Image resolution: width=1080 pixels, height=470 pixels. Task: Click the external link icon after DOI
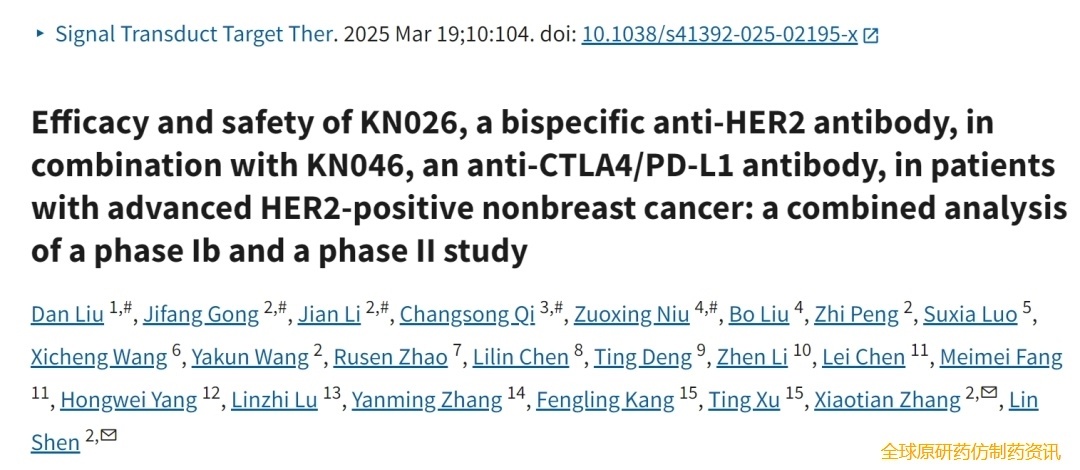(871, 35)
